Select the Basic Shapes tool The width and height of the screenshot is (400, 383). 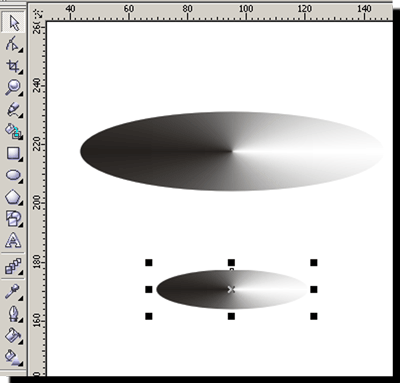click(x=13, y=218)
